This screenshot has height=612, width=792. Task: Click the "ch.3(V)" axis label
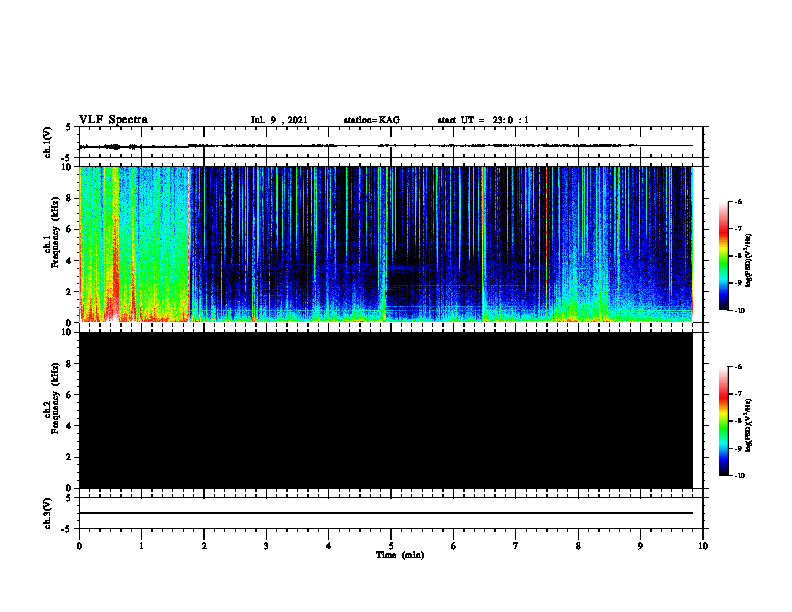pos(48,513)
